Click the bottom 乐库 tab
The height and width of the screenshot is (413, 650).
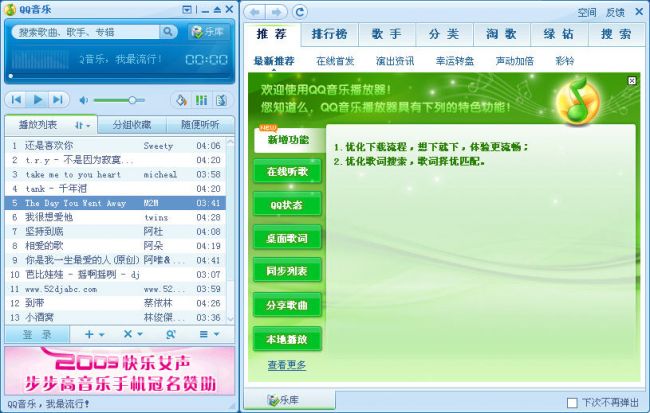(289, 400)
